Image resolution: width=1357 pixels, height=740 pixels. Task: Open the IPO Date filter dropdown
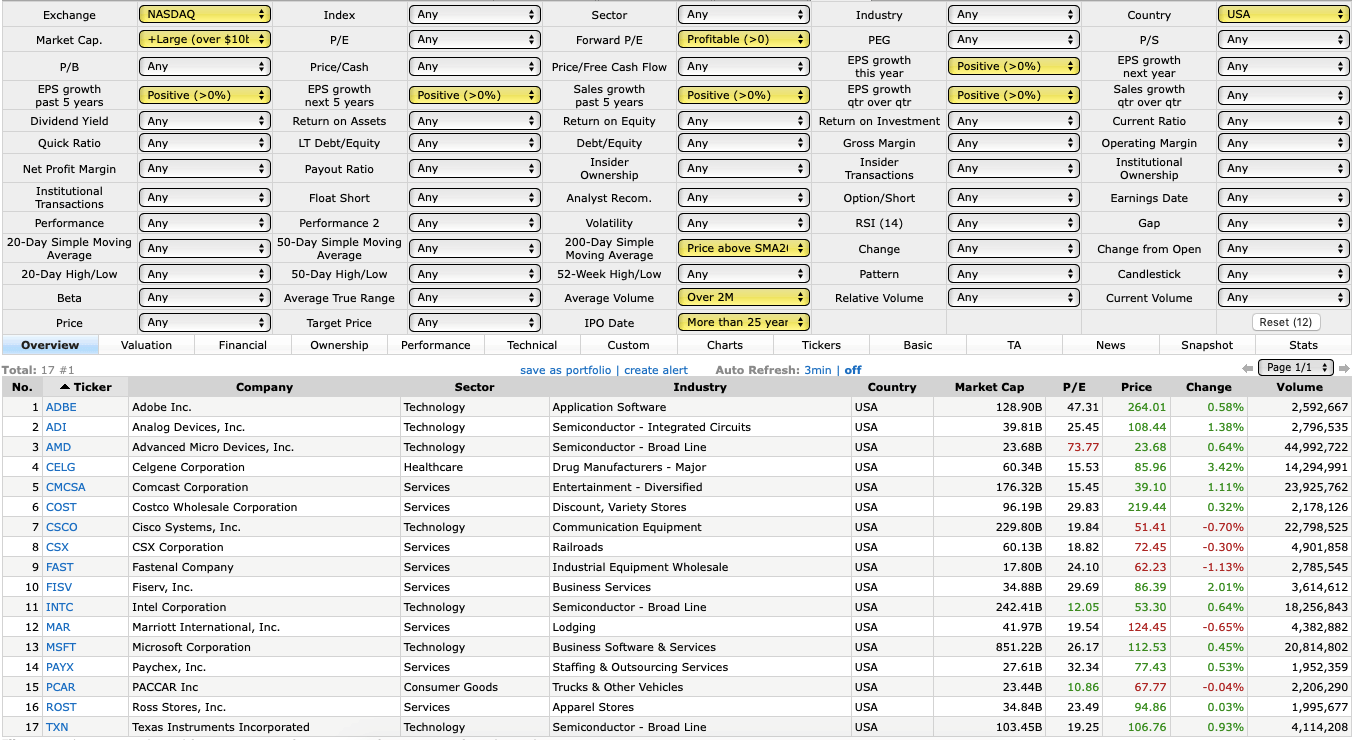click(743, 322)
